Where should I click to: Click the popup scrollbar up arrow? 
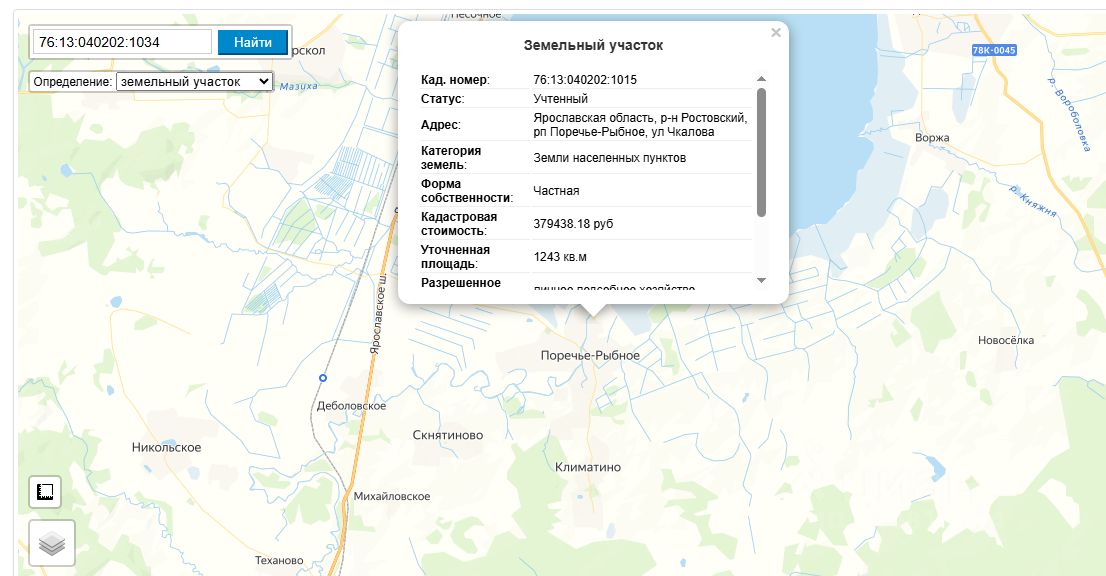(761, 79)
